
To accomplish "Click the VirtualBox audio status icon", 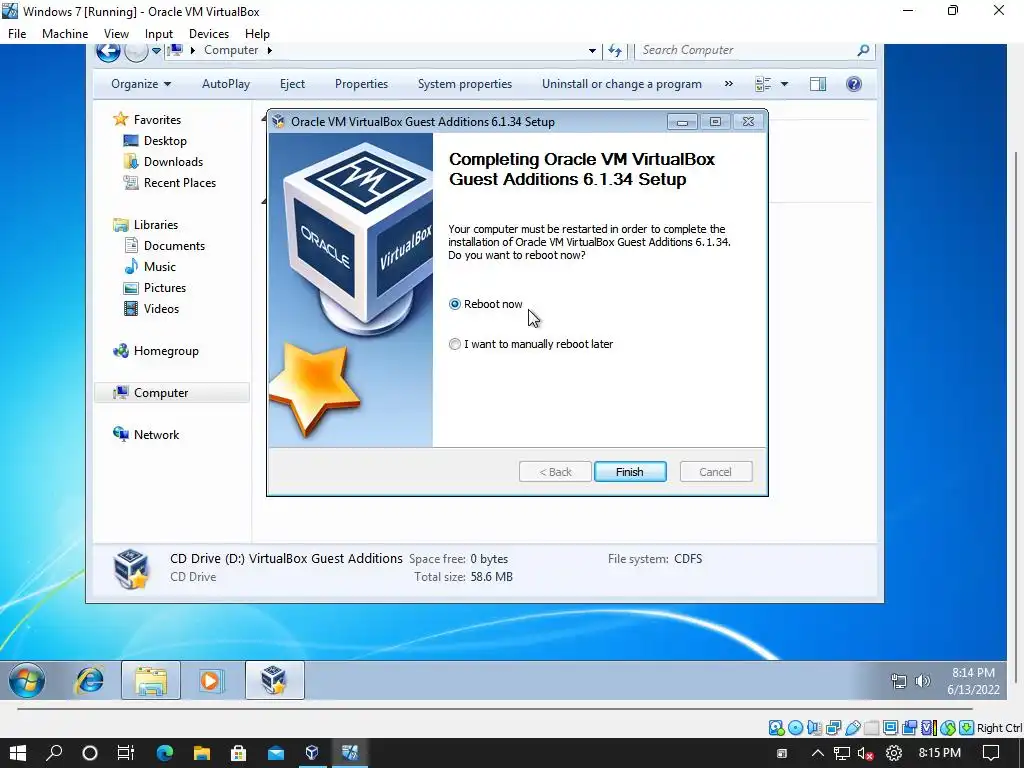I will point(814,728).
